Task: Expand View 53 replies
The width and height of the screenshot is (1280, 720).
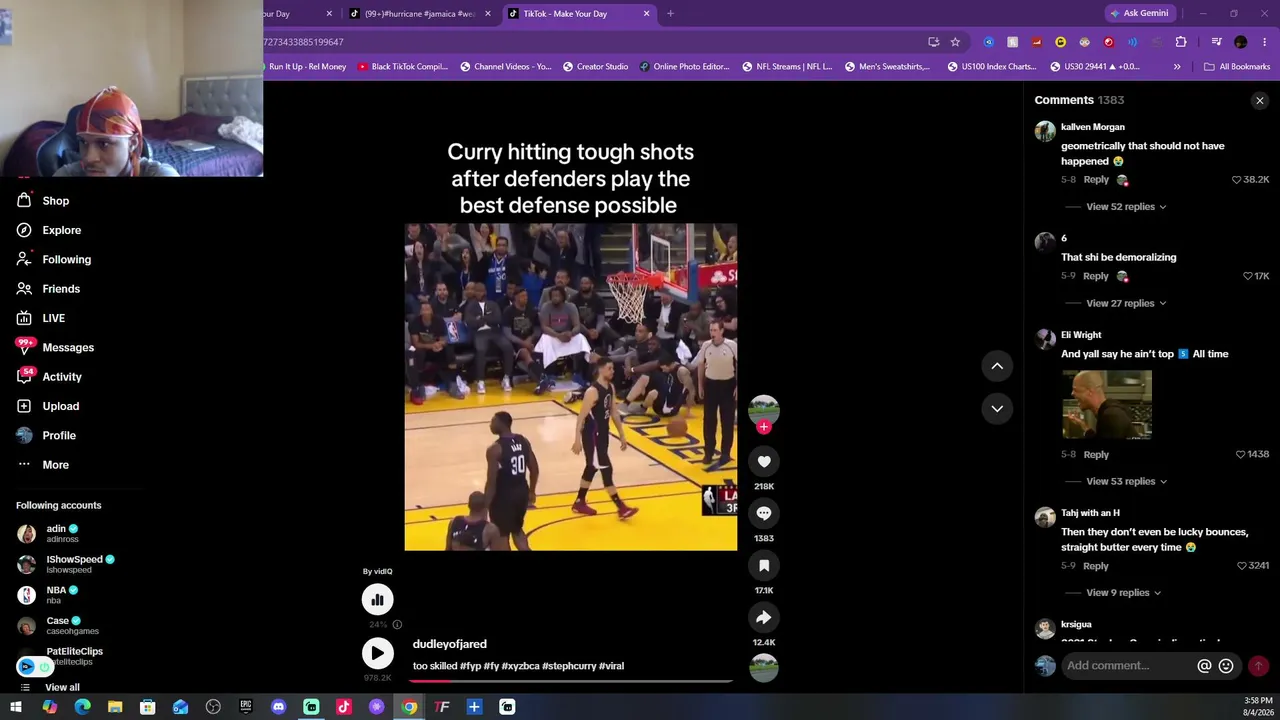Action: coord(1127,481)
